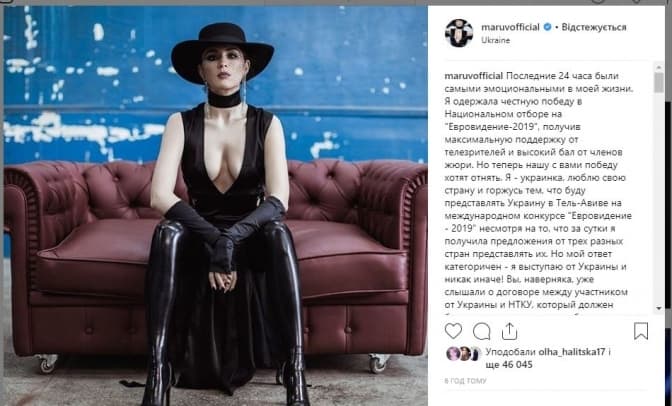Screen dimensions: 672x406
Task: Click the blue verified badge
Action: (x=547, y=27)
